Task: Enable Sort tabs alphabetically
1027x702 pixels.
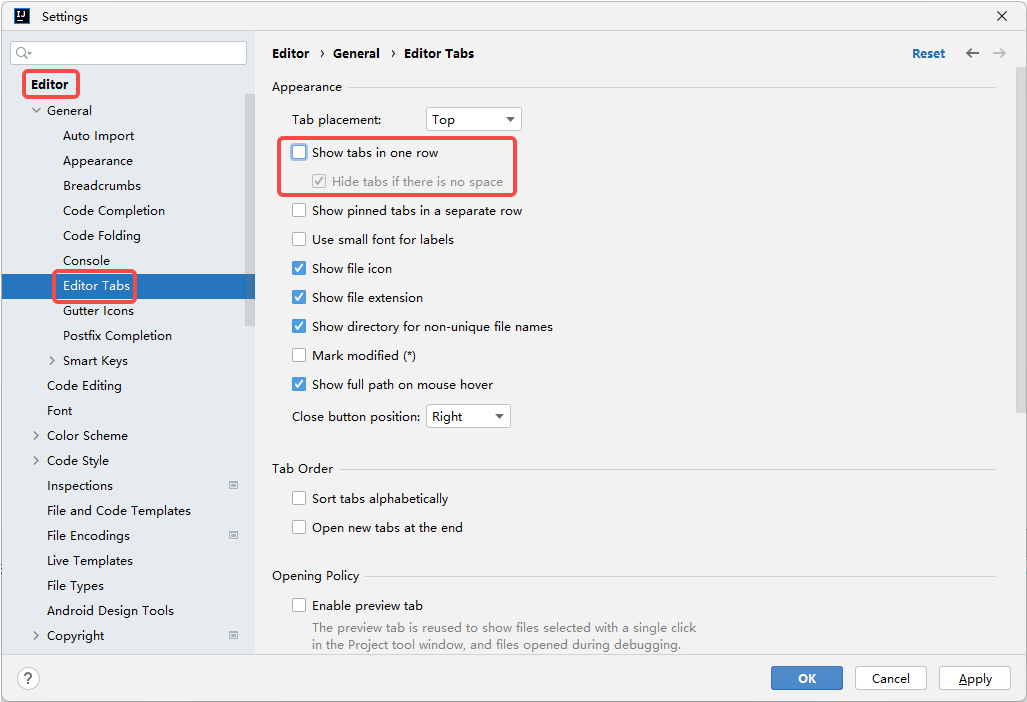Action: [x=299, y=498]
